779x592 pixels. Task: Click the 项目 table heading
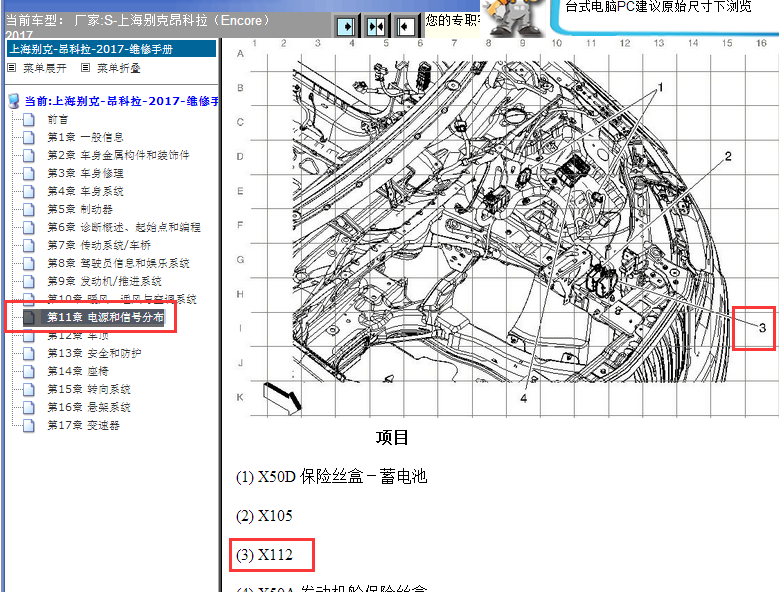point(392,438)
